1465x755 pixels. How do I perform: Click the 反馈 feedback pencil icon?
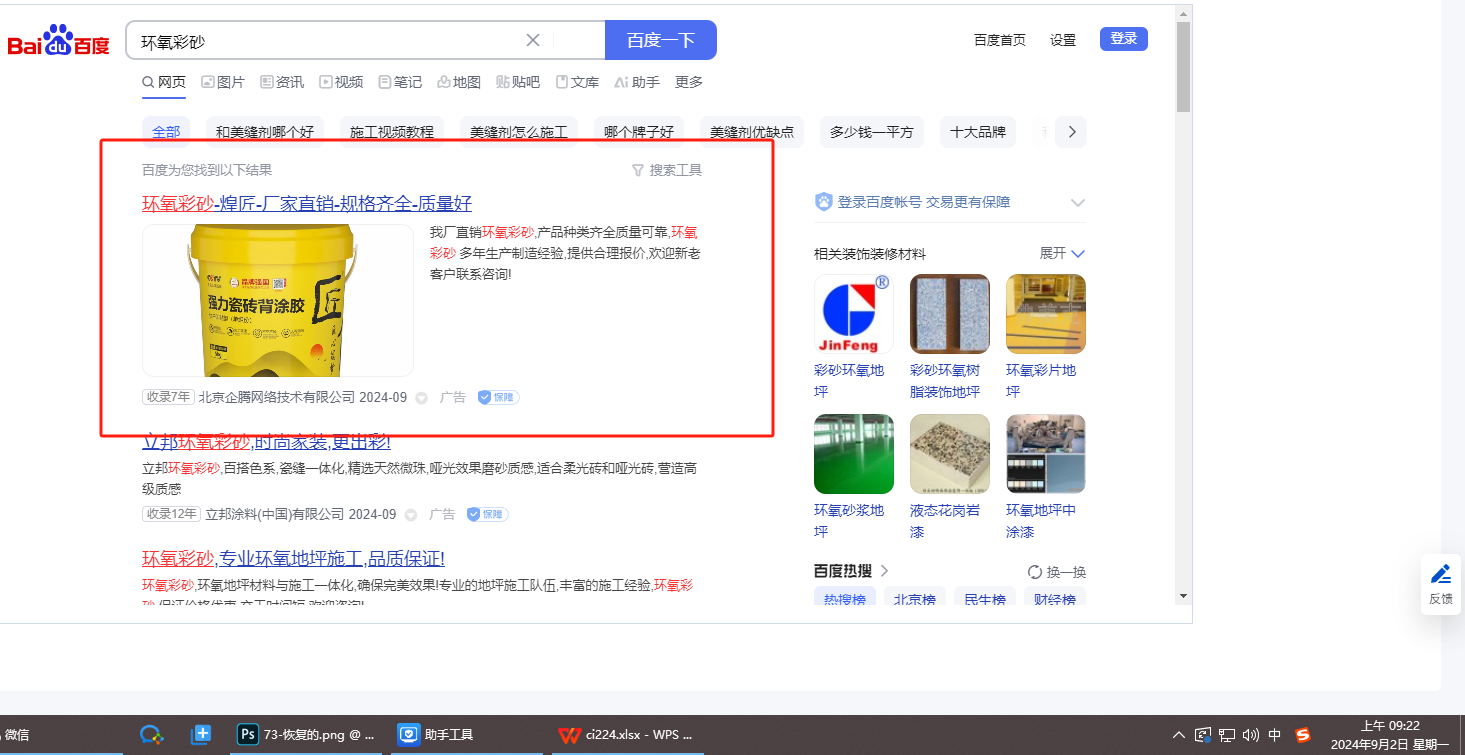tap(1441, 574)
